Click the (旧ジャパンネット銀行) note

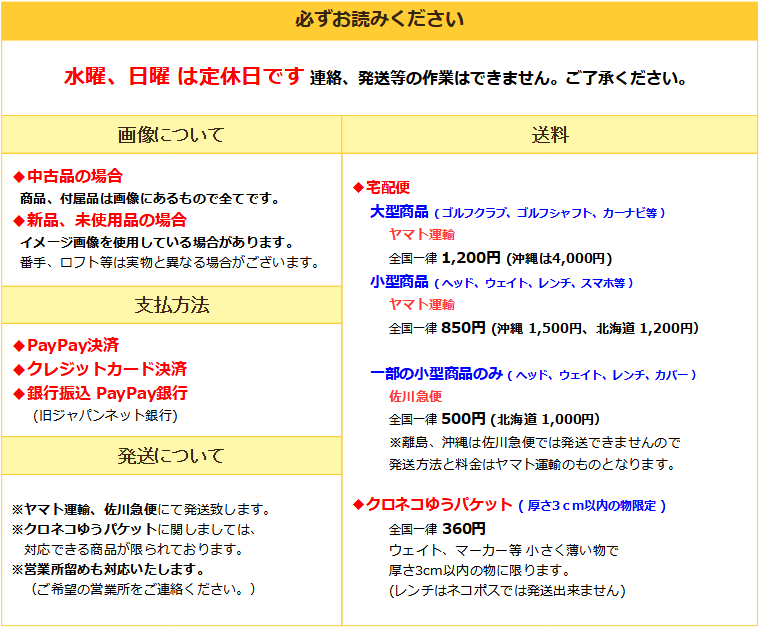[105, 414]
